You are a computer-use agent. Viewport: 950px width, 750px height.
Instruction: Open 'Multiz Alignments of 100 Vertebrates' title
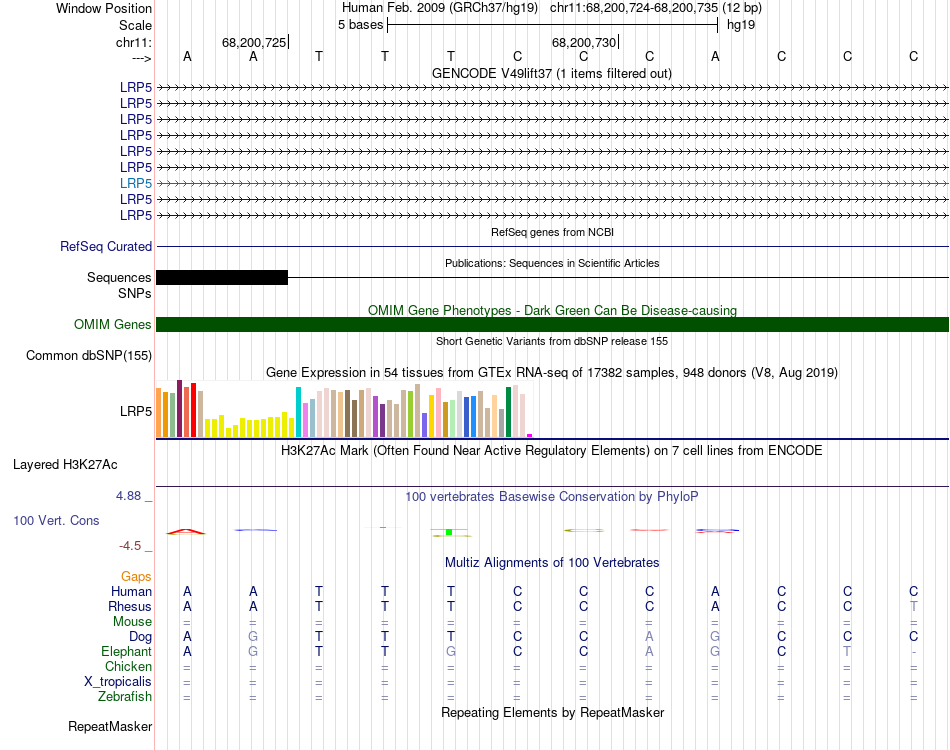(552, 563)
